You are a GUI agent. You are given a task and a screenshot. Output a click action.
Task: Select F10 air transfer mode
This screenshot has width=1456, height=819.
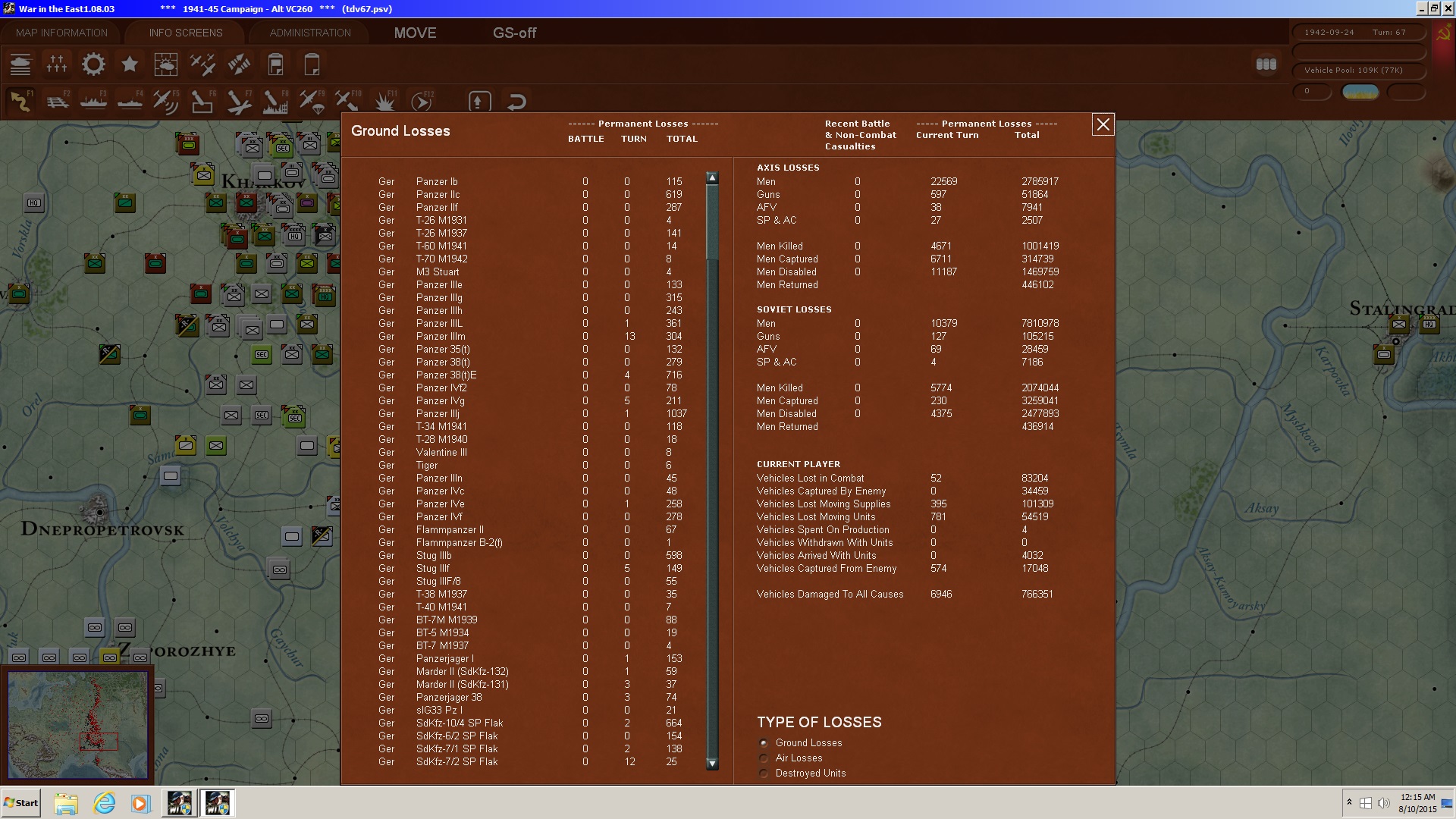(348, 101)
